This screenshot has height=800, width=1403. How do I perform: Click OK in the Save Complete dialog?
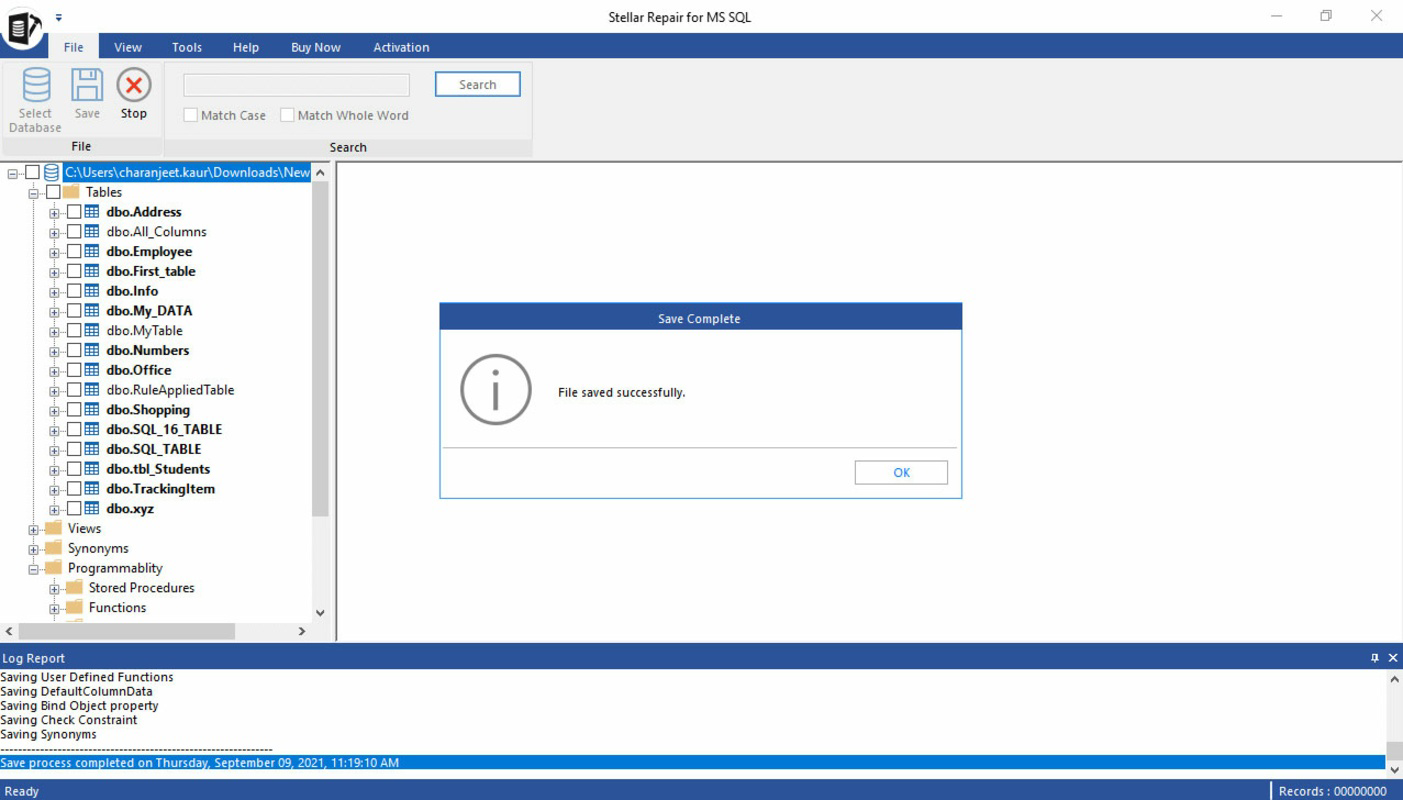(x=900, y=472)
